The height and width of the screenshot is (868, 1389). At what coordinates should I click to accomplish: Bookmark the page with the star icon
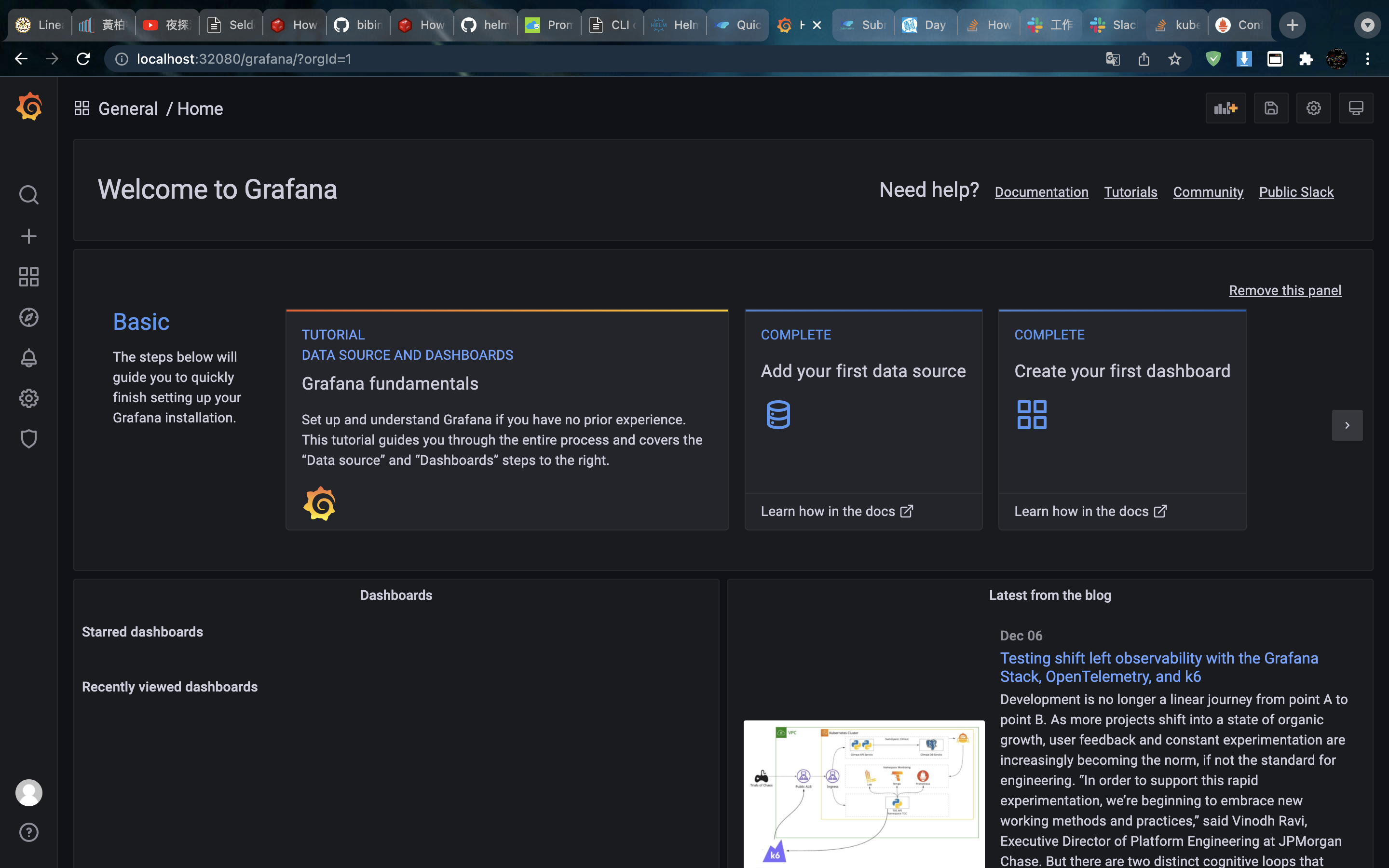[x=1174, y=59]
